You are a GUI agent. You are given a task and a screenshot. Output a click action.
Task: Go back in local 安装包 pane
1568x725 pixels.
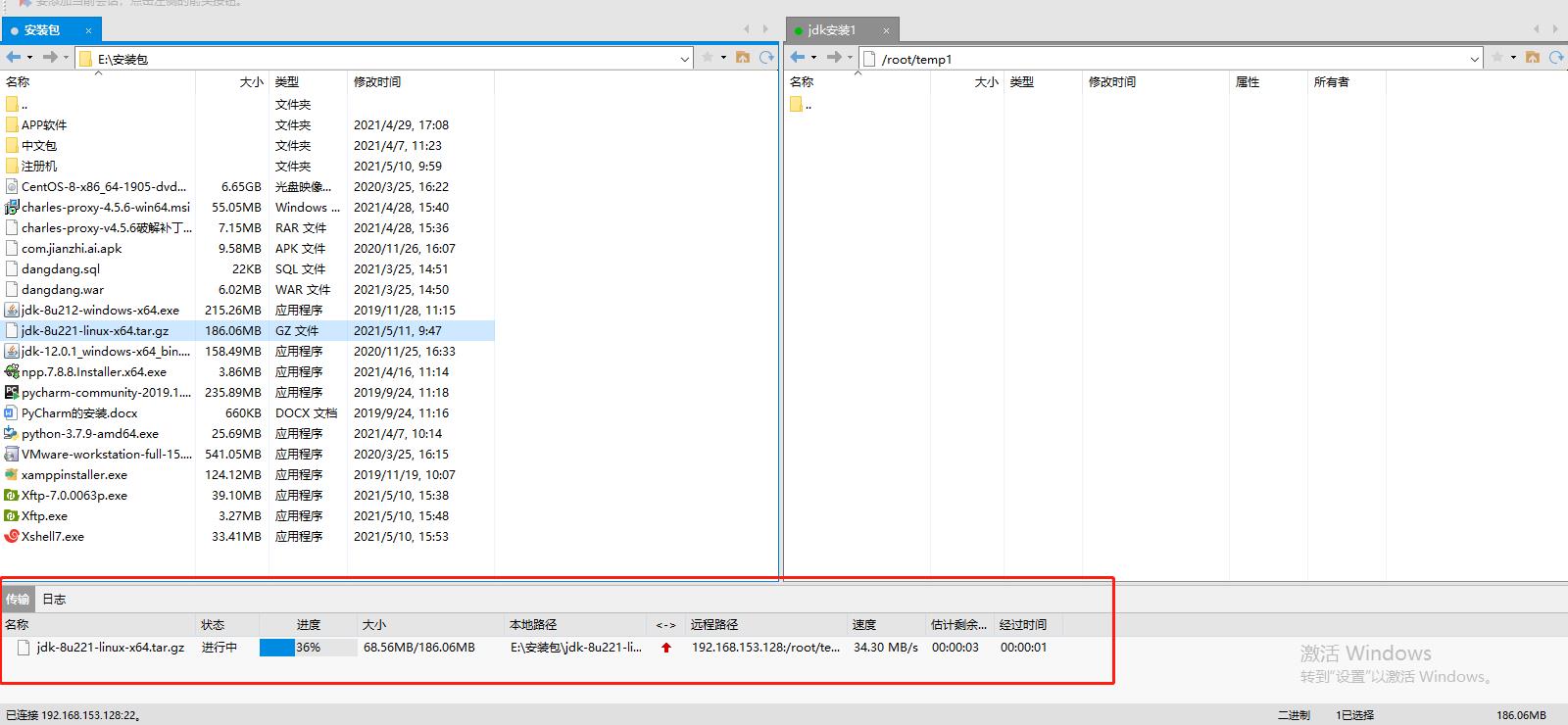point(14,58)
